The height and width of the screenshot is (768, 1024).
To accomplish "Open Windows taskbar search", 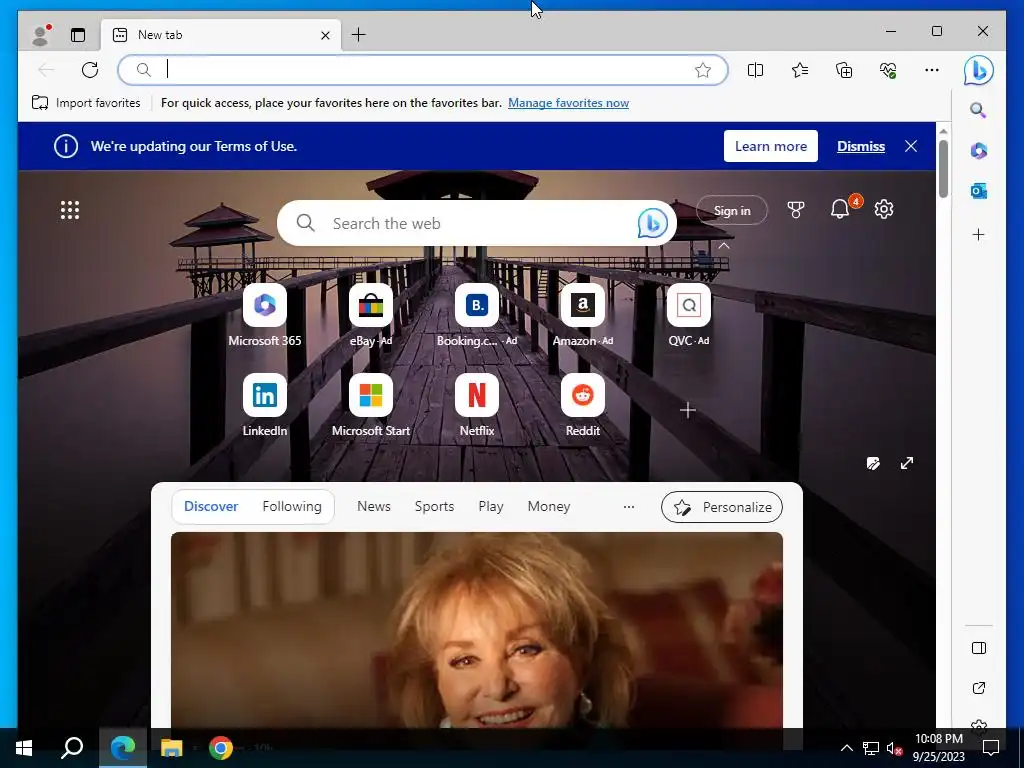I will pyautogui.click(x=72, y=748).
